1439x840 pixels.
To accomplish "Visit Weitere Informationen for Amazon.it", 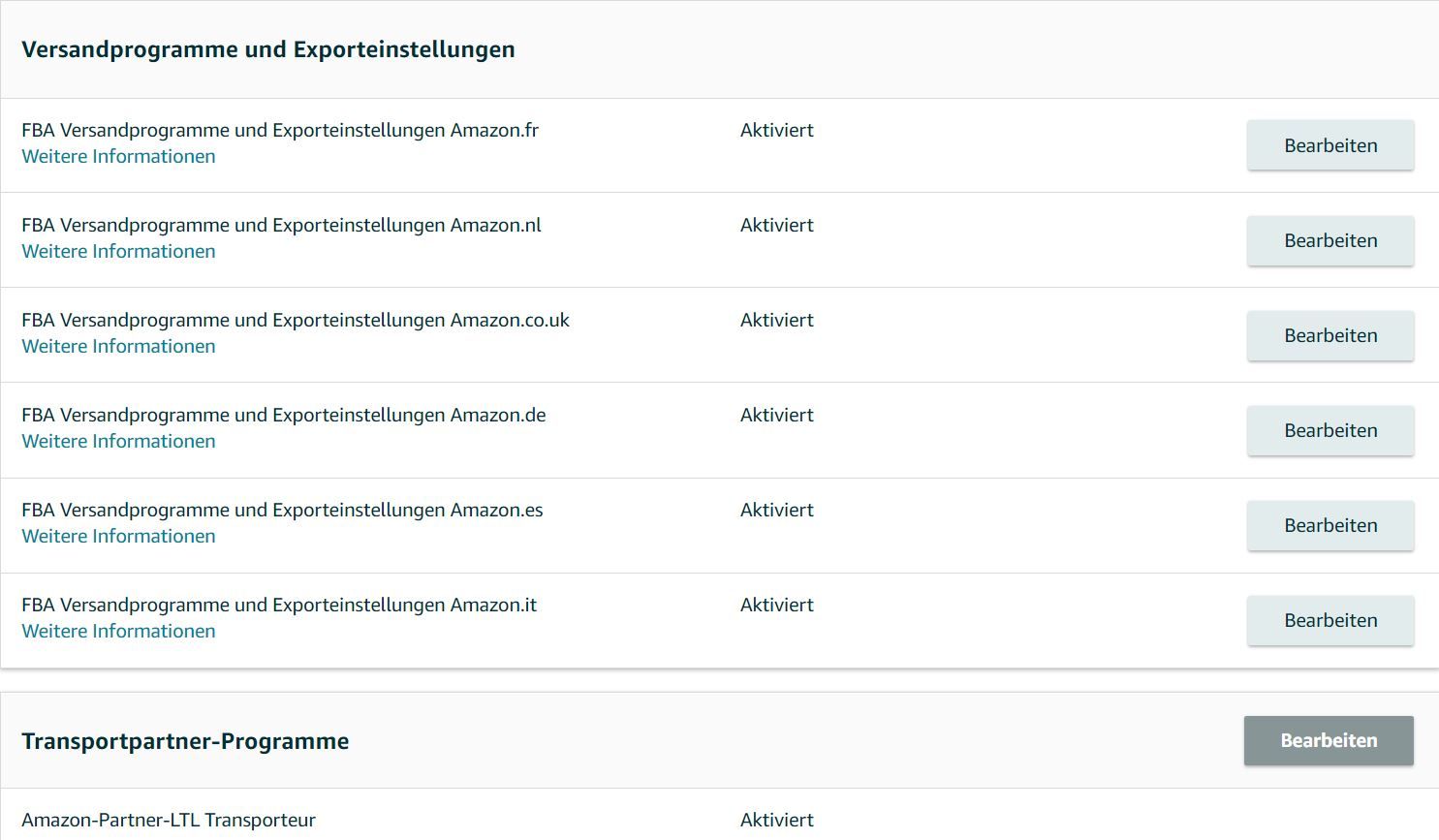I will pyautogui.click(x=118, y=631).
